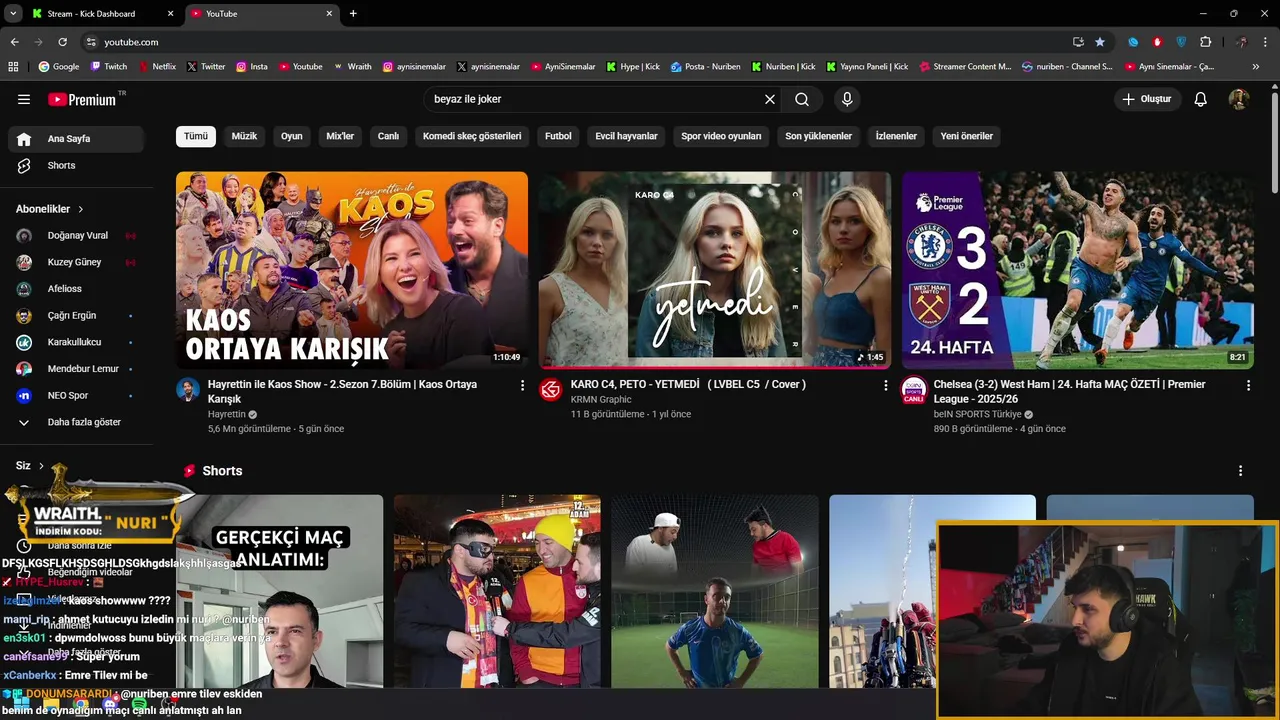1280x720 pixels.
Task: Open the KRMN Graphic channel name link
Action: point(601,400)
